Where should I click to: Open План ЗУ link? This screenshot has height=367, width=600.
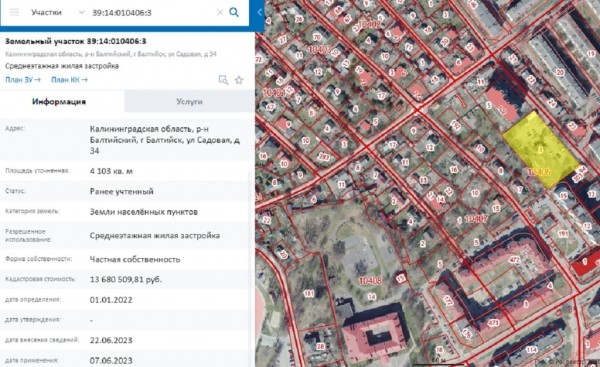pos(23,80)
